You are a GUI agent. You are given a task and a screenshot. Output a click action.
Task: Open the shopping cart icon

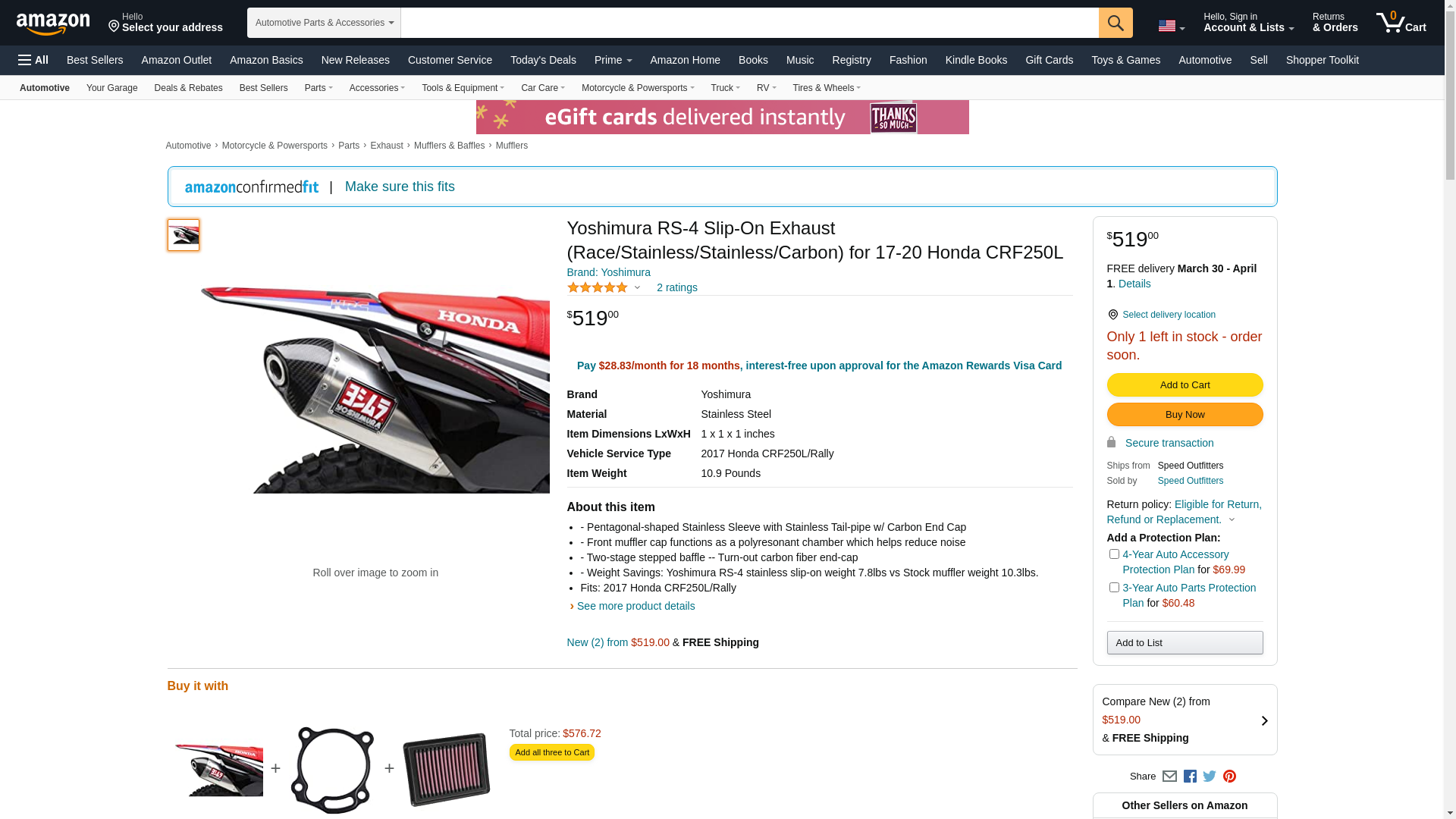pos(1401,23)
